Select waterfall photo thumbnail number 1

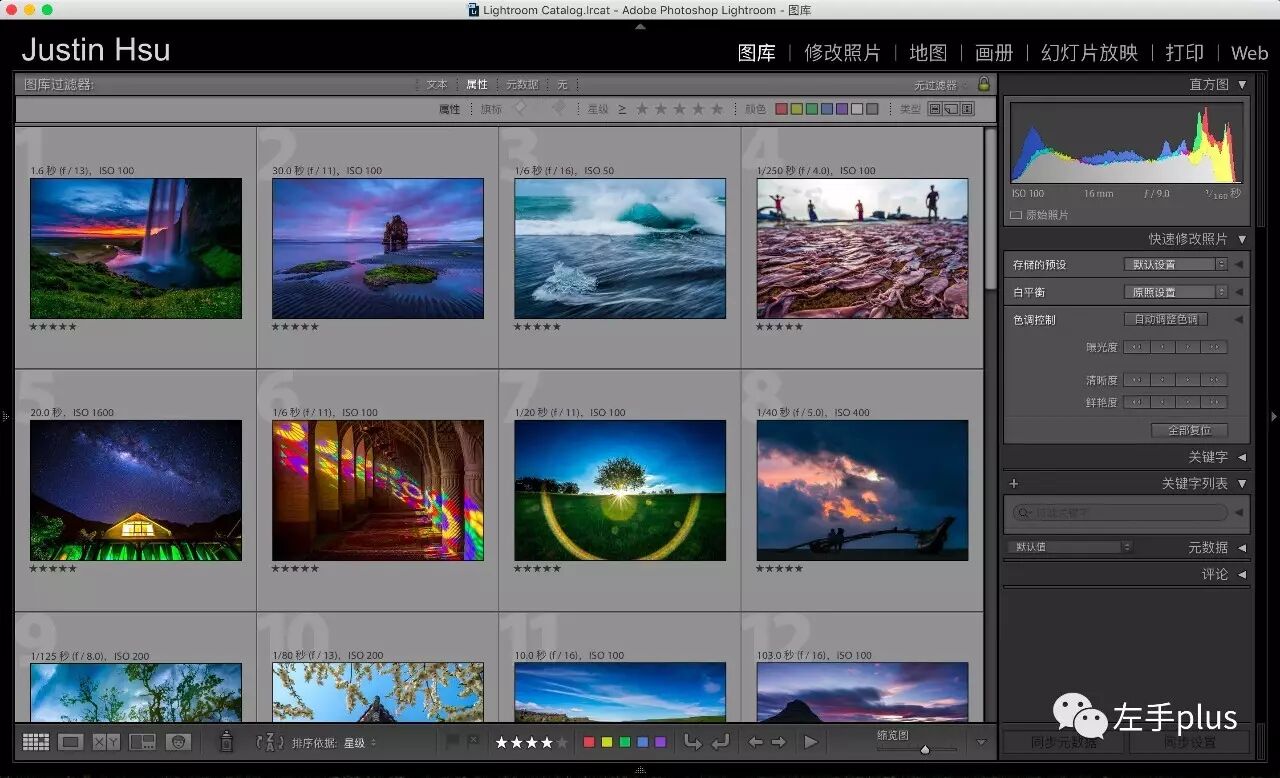point(136,248)
